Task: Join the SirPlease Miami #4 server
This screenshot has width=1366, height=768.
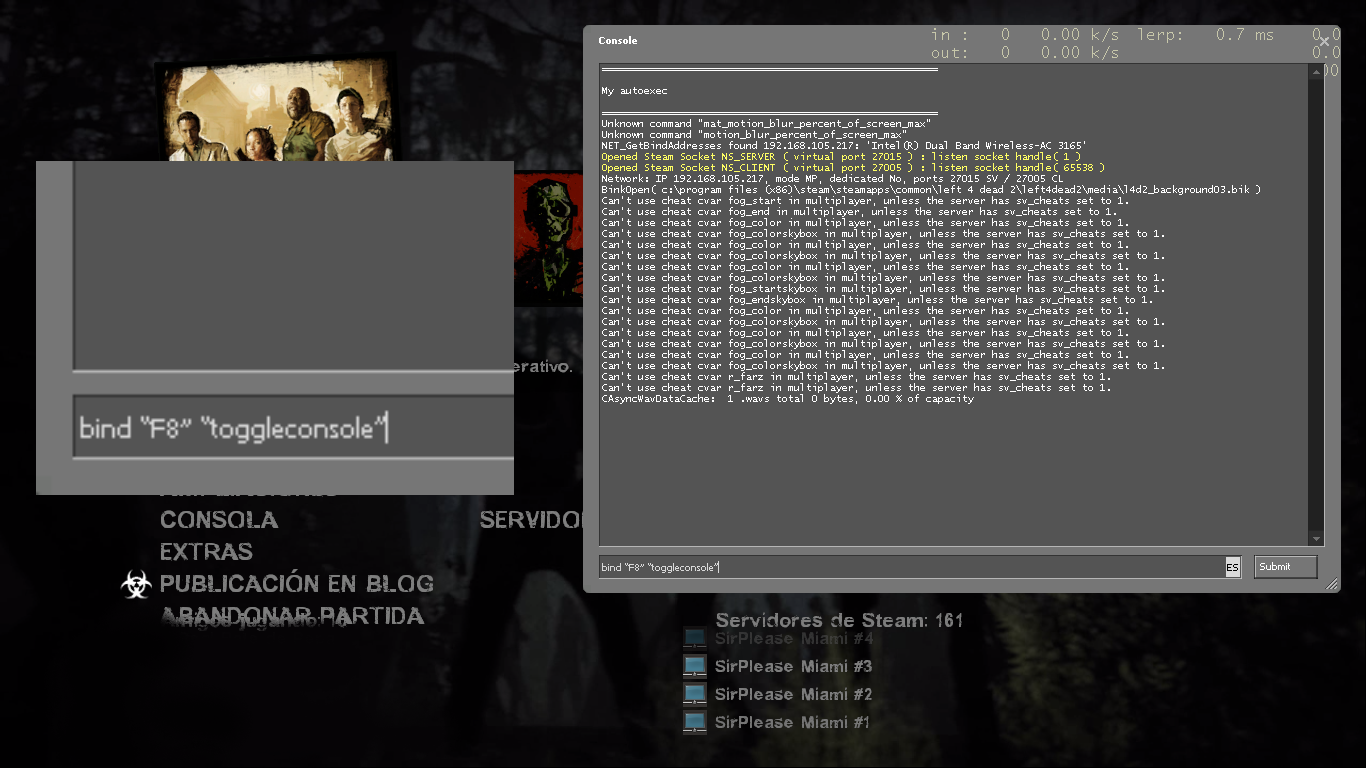Action: point(794,638)
